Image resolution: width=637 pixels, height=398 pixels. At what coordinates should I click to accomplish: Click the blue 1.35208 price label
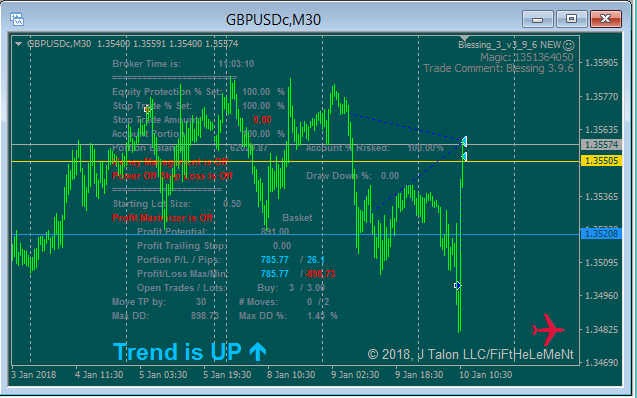click(602, 234)
